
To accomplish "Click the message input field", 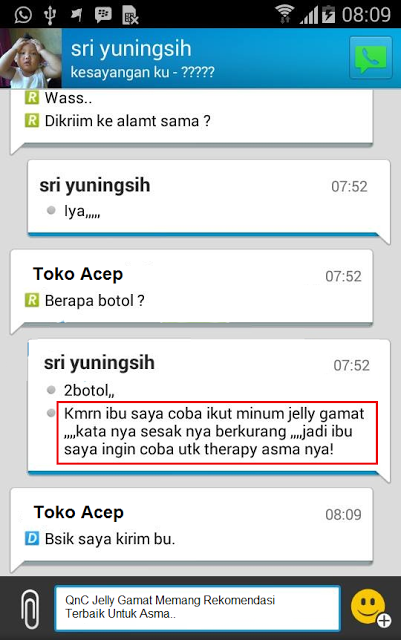I will coord(197,608).
